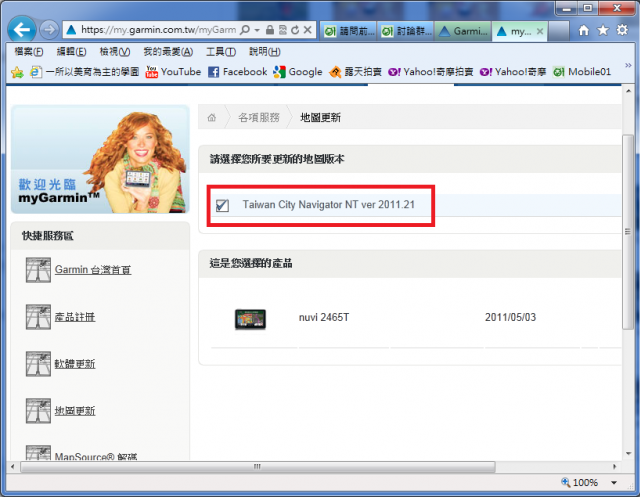Click the breadcrumb home icon
The width and height of the screenshot is (640, 497).
pos(211,118)
